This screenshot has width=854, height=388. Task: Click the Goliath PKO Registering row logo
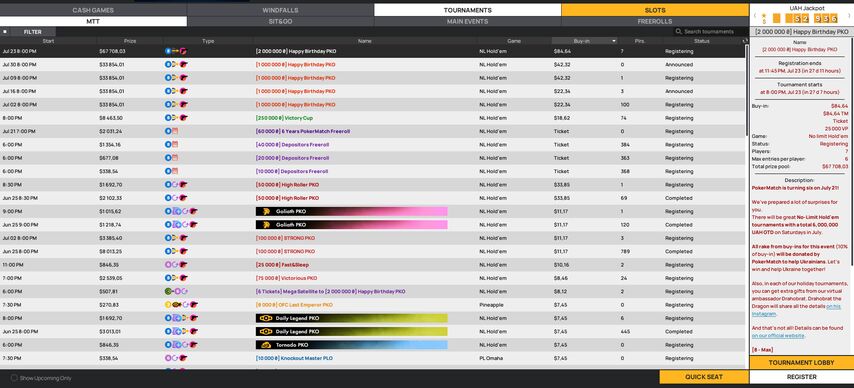266,211
